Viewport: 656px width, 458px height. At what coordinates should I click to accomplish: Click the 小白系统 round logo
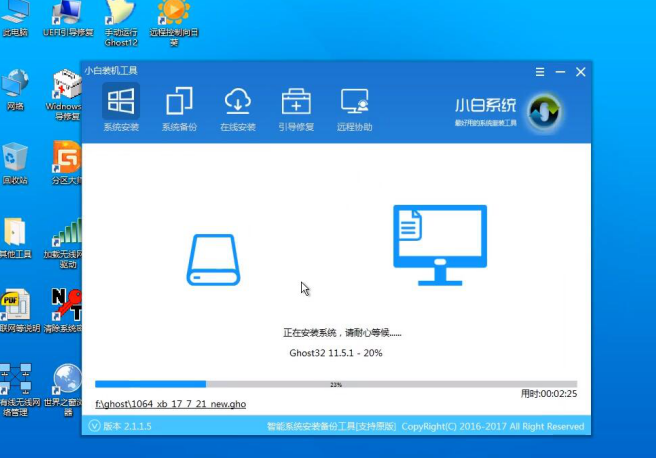pyautogui.click(x=544, y=112)
